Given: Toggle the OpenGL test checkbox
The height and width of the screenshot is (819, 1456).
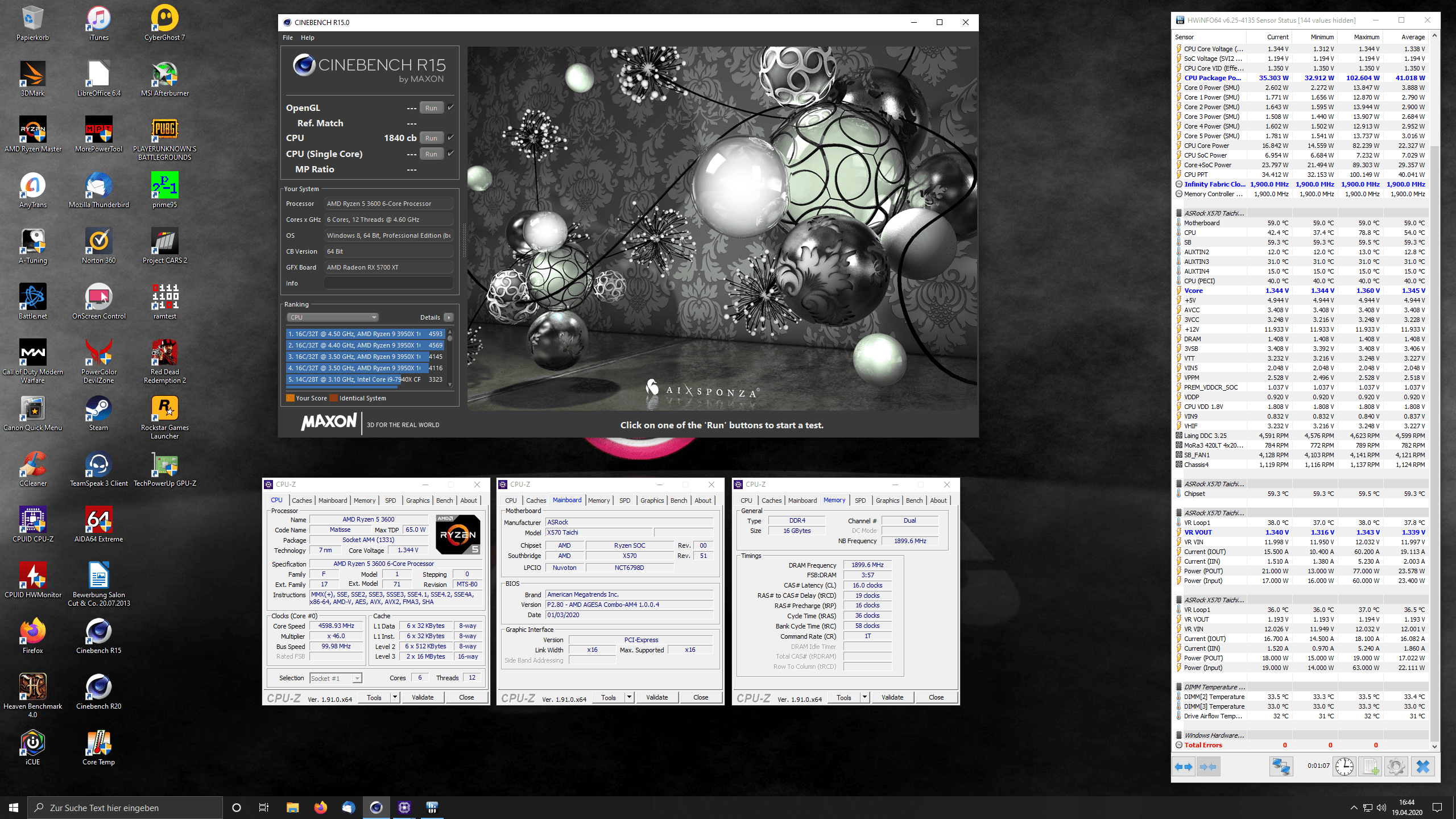Looking at the screenshot, I should click(x=450, y=107).
